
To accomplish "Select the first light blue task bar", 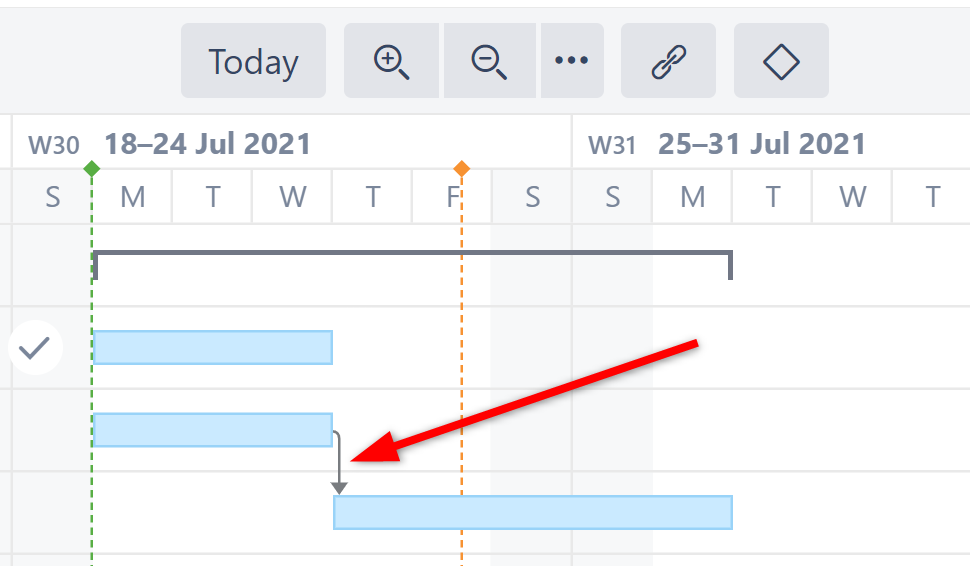I will [x=212, y=347].
